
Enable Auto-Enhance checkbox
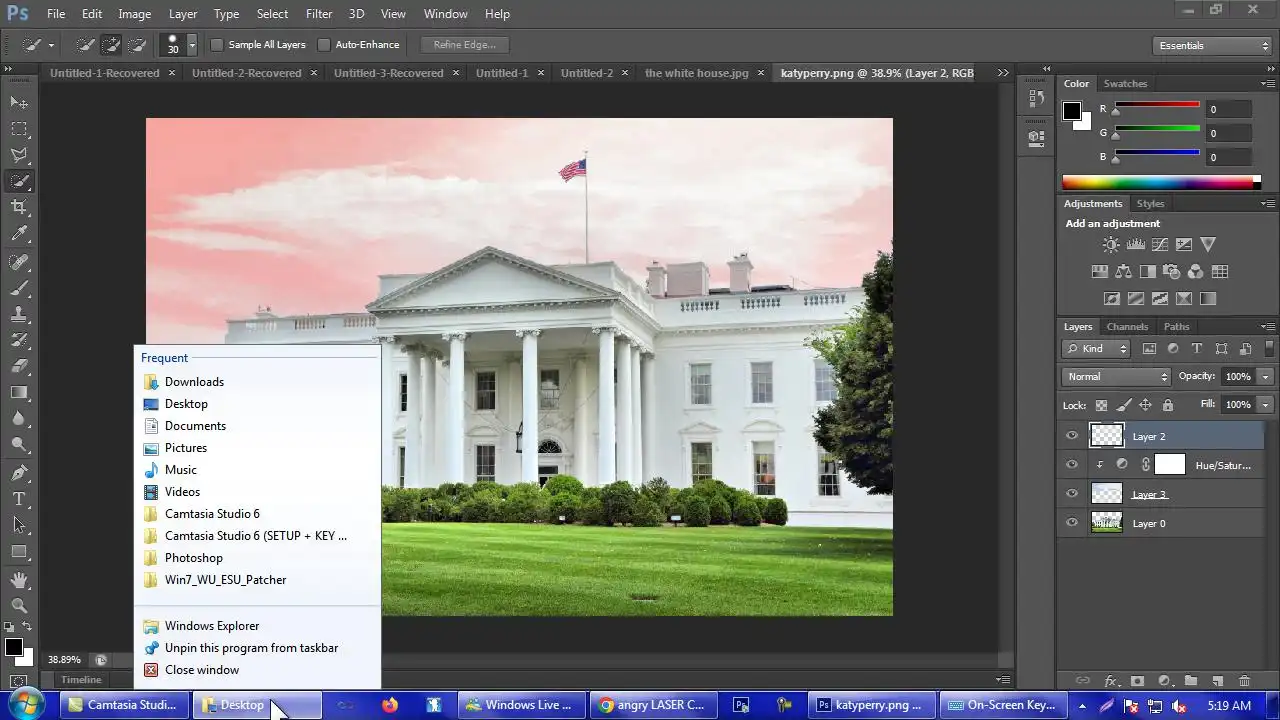tap(324, 45)
